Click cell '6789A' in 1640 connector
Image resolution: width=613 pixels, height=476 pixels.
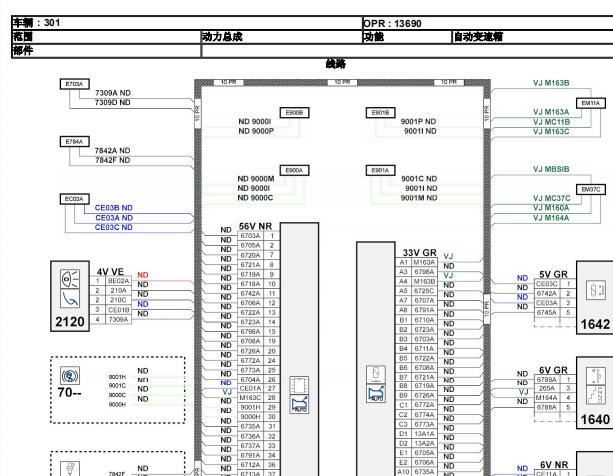tap(547, 379)
